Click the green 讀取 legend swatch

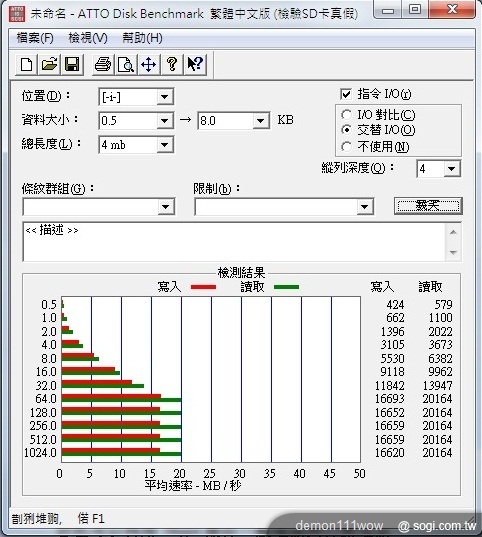[286, 287]
